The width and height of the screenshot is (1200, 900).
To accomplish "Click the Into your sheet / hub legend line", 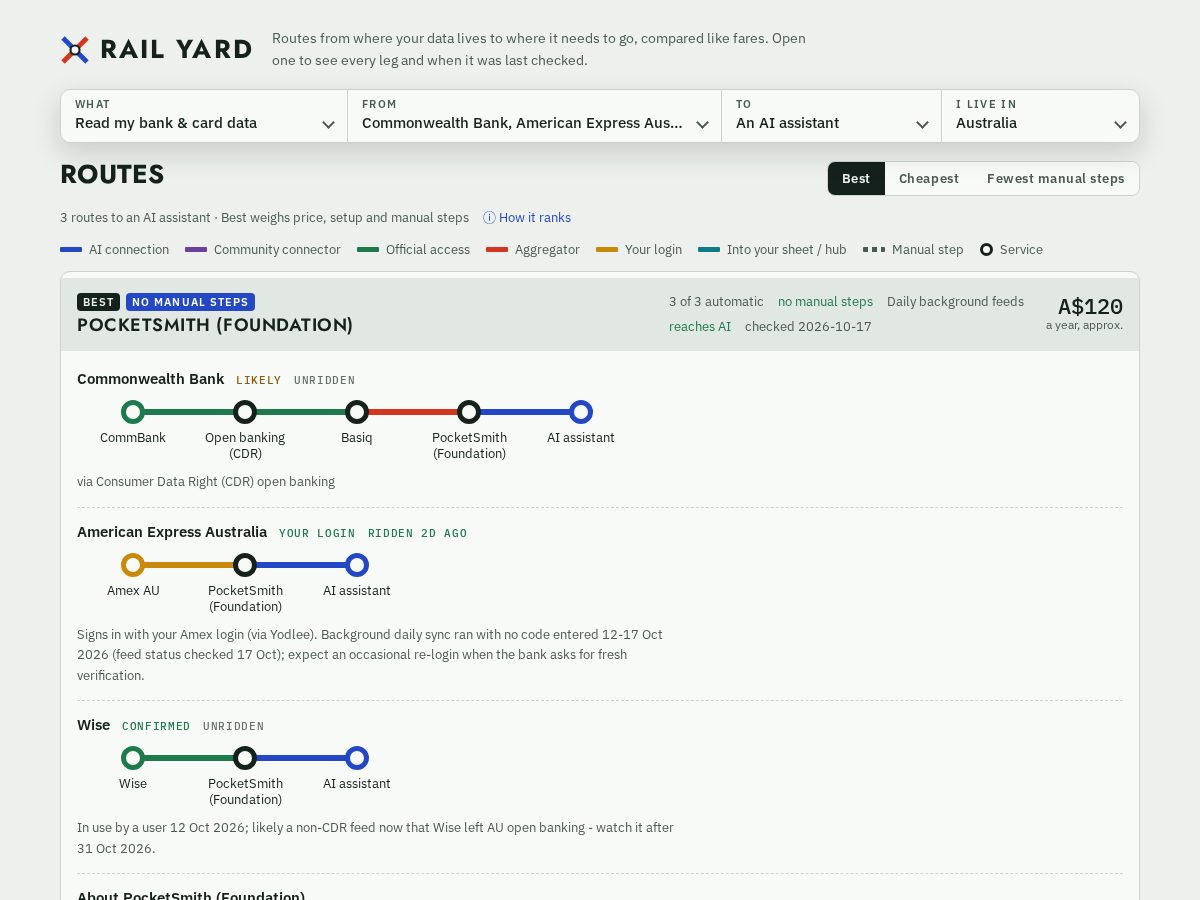I will pos(709,250).
